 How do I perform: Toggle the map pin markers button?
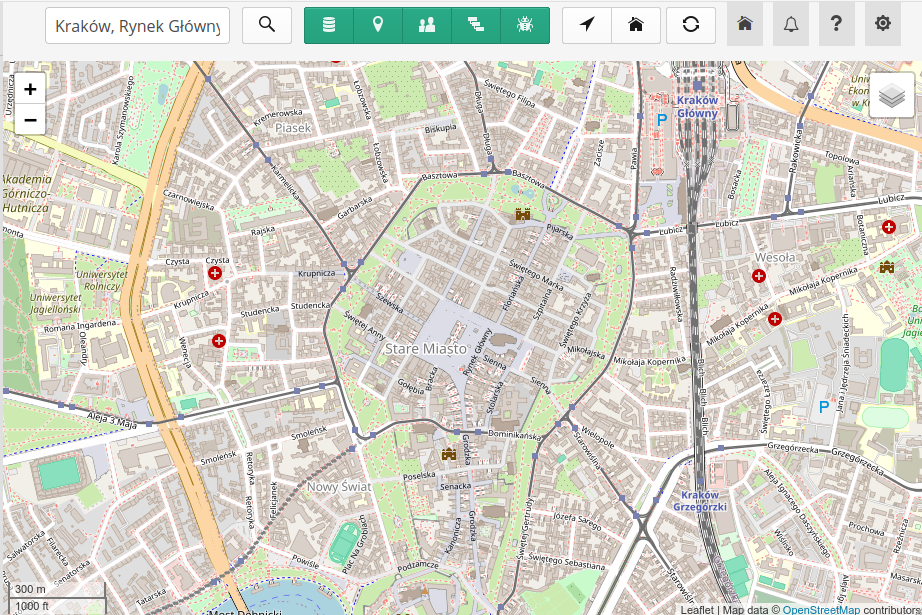(378, 25)
